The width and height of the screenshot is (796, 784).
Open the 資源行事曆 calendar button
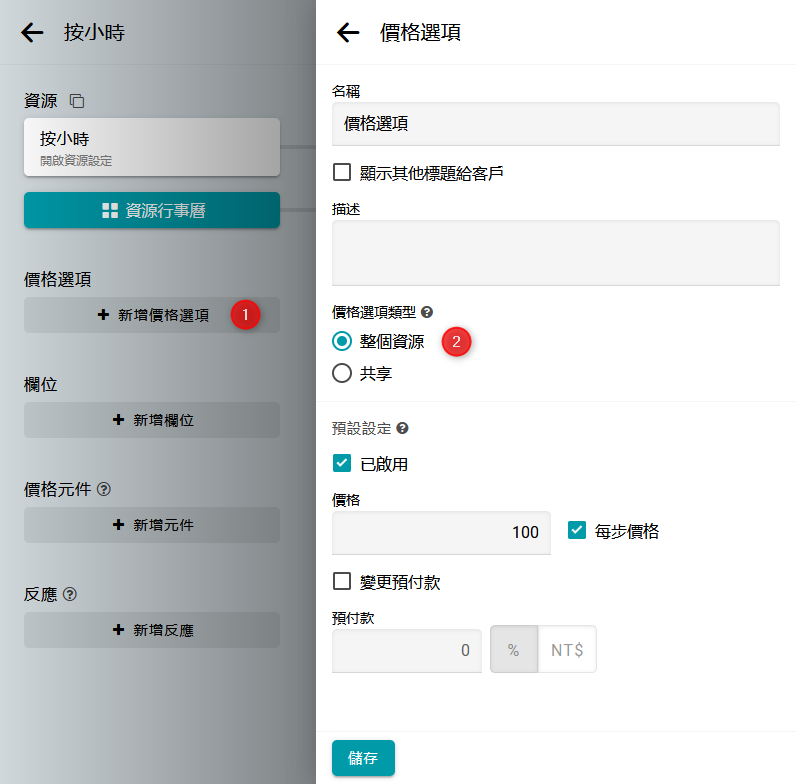coord(152,210)
